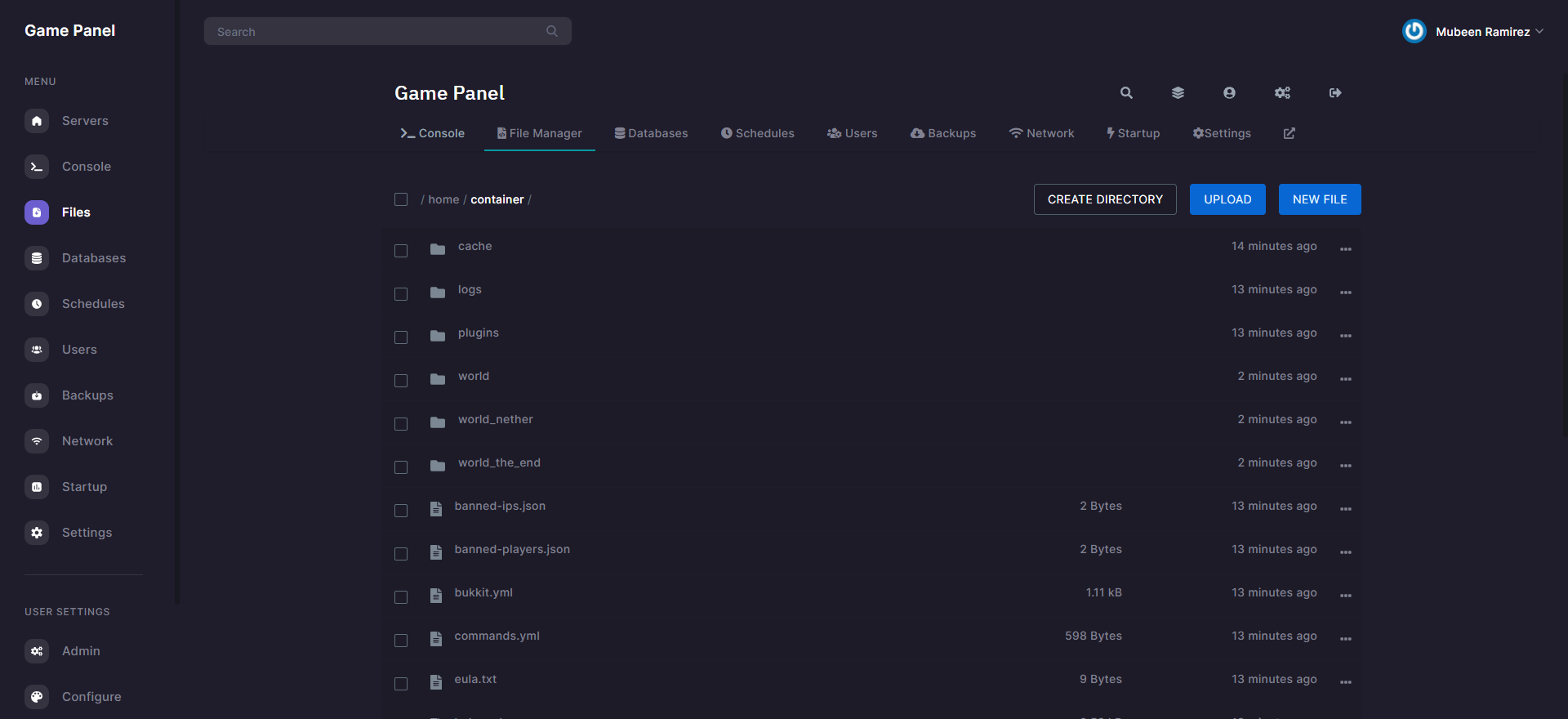Click the gears admin icon in header
Image resolution: width=1568 pixels, height=719 pixels.
[x=1282, y=93]
